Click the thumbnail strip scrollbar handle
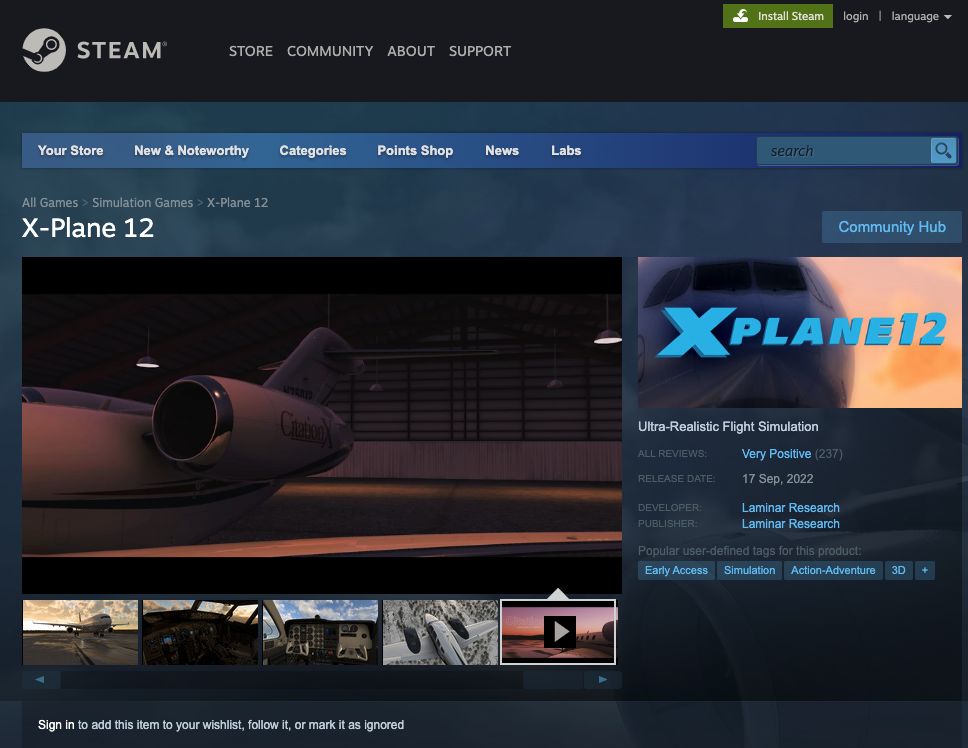This screenshot has height=748, width=968. (x=553, y=679)
